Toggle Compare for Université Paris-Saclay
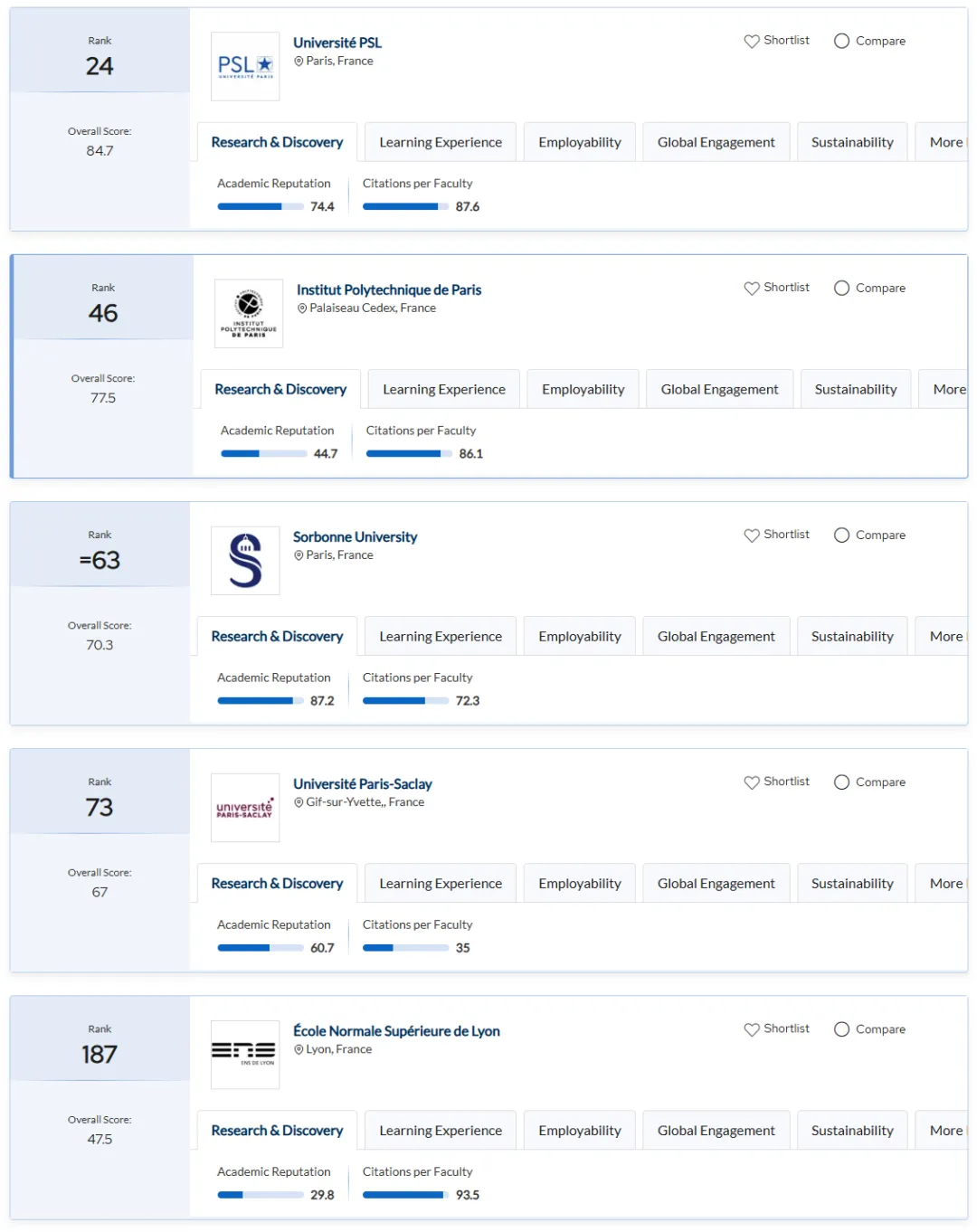Viewport: 977px width, 1232px height. [x=869, y=782]
